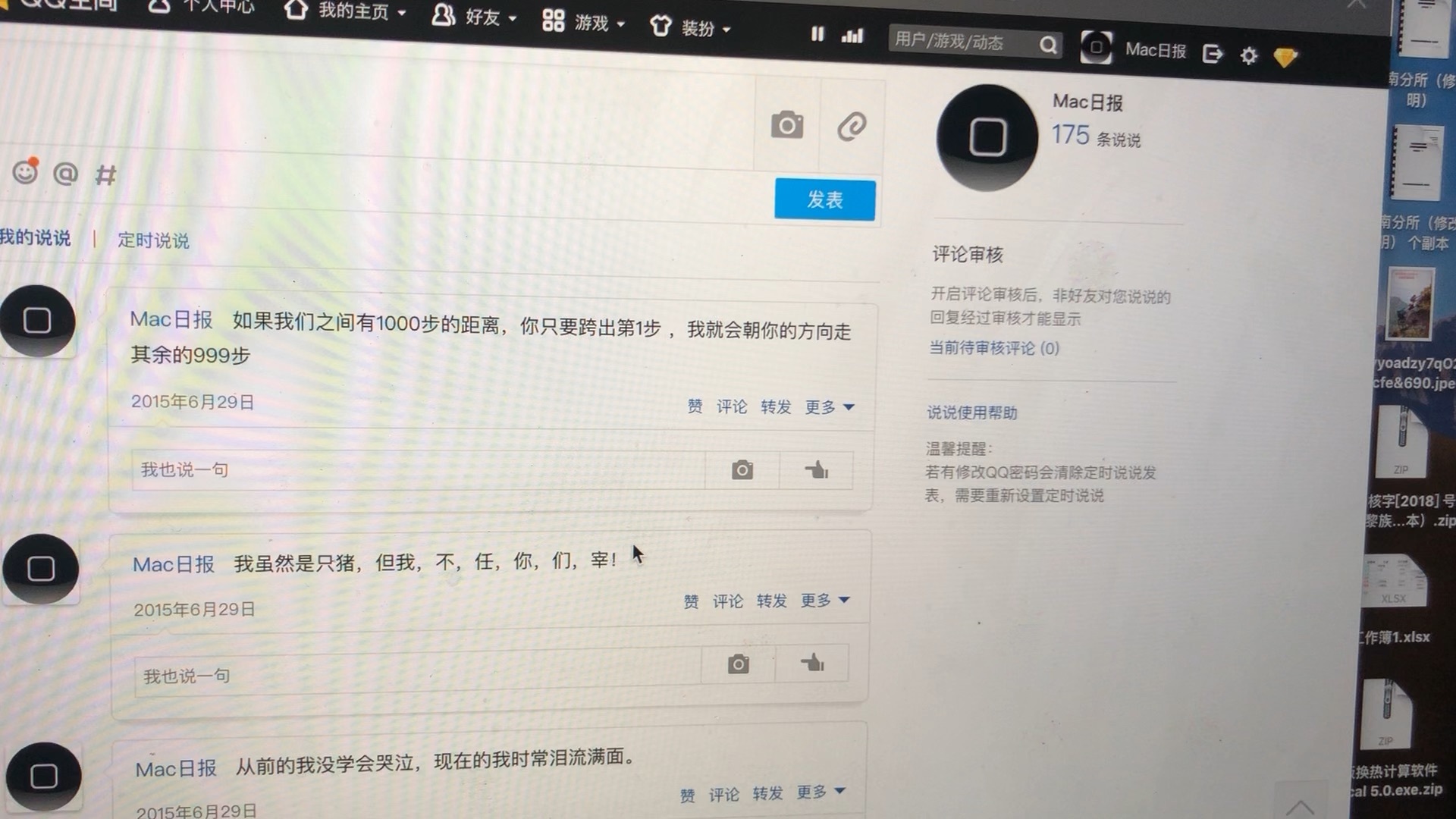Open 个人中心 in top navigation
This screenshot has height=819, width=1456.
pos(201,6)
